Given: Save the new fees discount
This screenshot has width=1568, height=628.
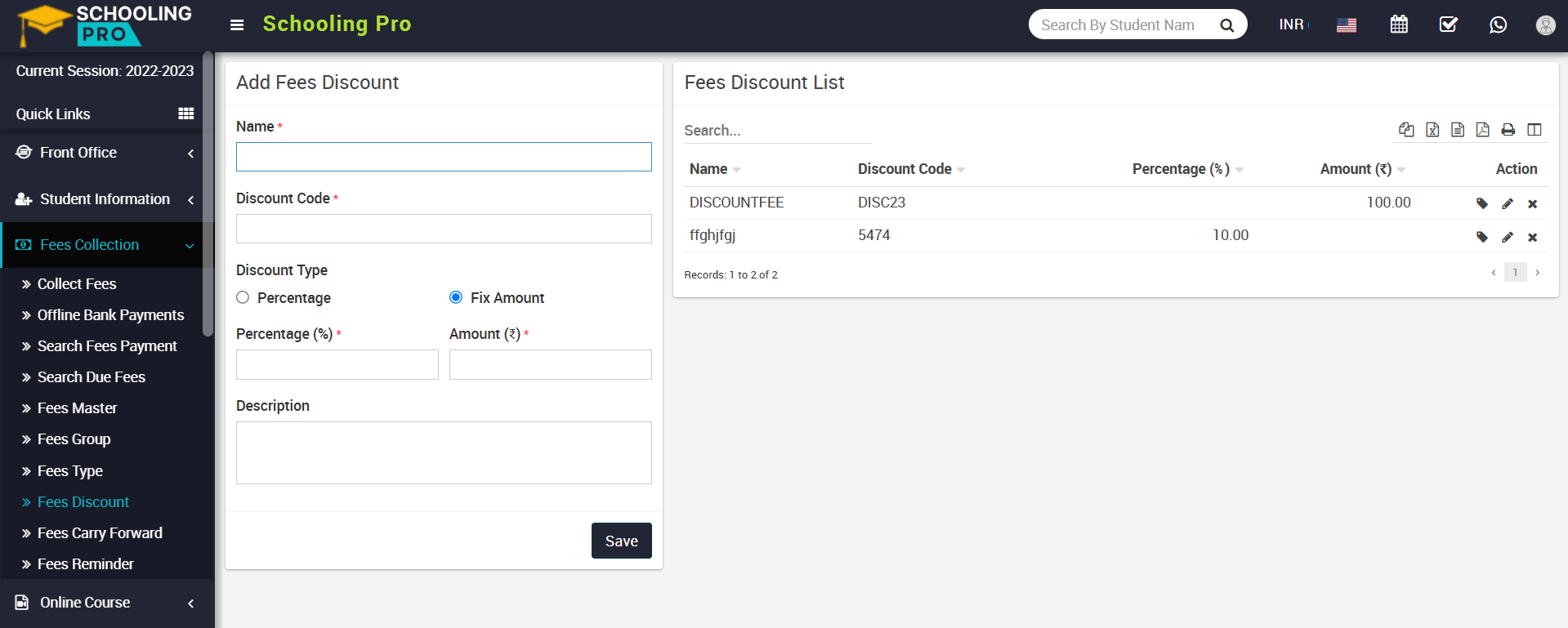Looking at the screenshot, I should click(x=621, y=541).
